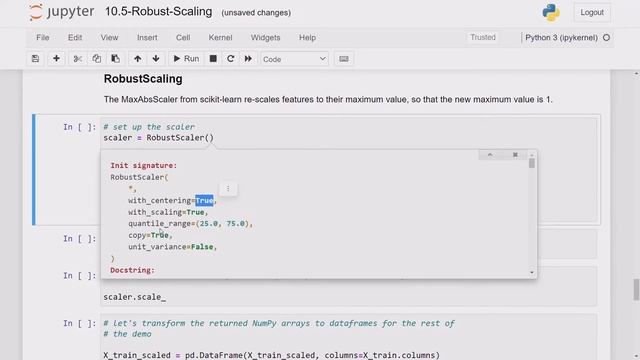Click the first cell's In [ ] prompt
Image resolution: width=640 pixels, height=360 pixels.
[80, 127]
